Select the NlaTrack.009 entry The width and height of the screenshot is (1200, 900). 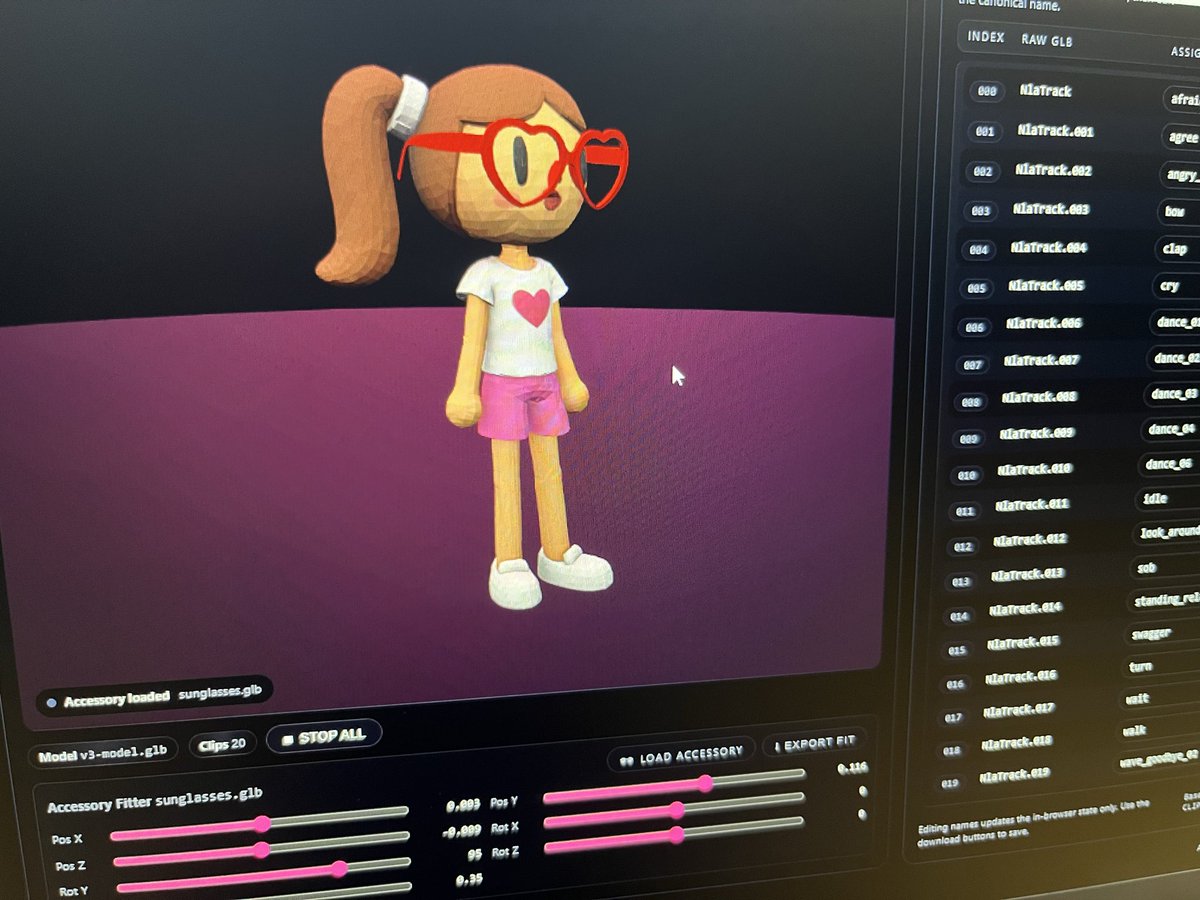(1038, 432)
